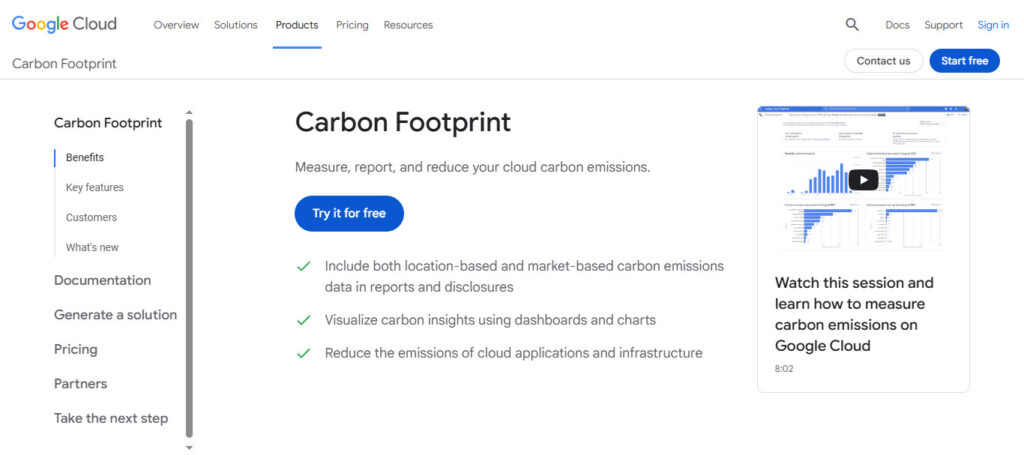Open Partners in the sidebar
The width and height of the screenshot is (1024, 455).
(x=80, y=384)
